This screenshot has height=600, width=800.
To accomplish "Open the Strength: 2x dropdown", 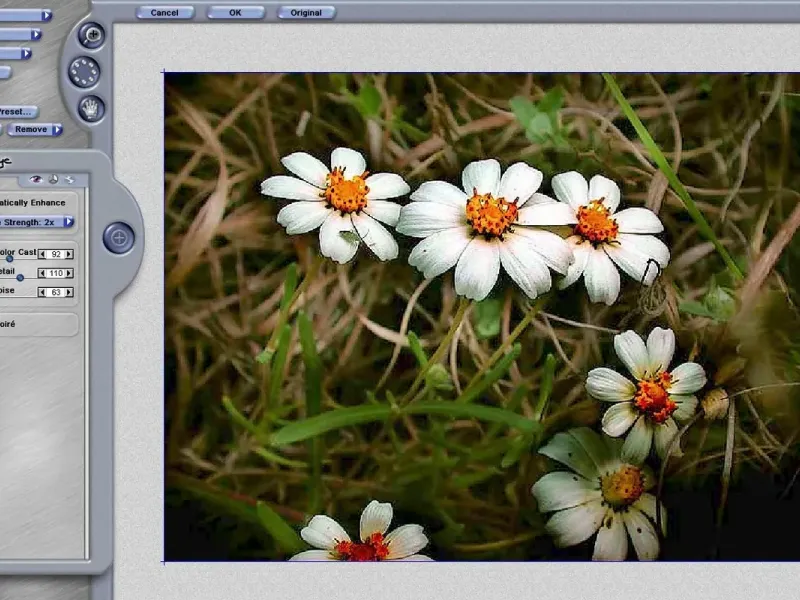I will pos(37,222).
